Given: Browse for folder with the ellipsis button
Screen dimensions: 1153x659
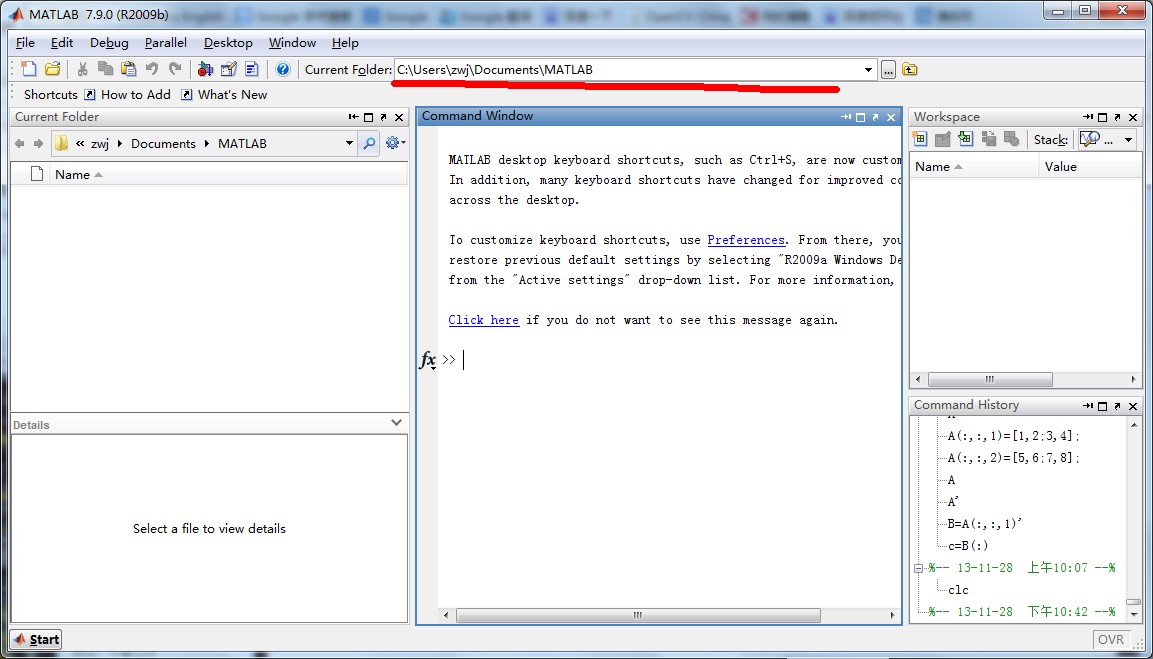Looking at the screenshot, I should [x=888, y=70].
